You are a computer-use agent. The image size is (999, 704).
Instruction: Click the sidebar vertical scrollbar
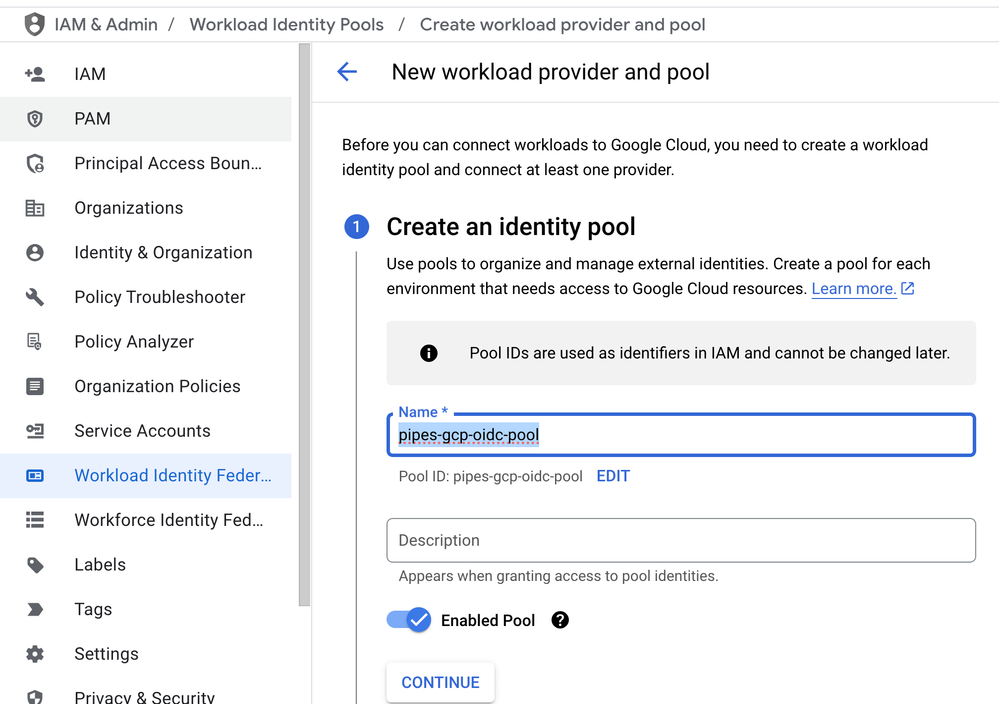(x=305, y=325)
